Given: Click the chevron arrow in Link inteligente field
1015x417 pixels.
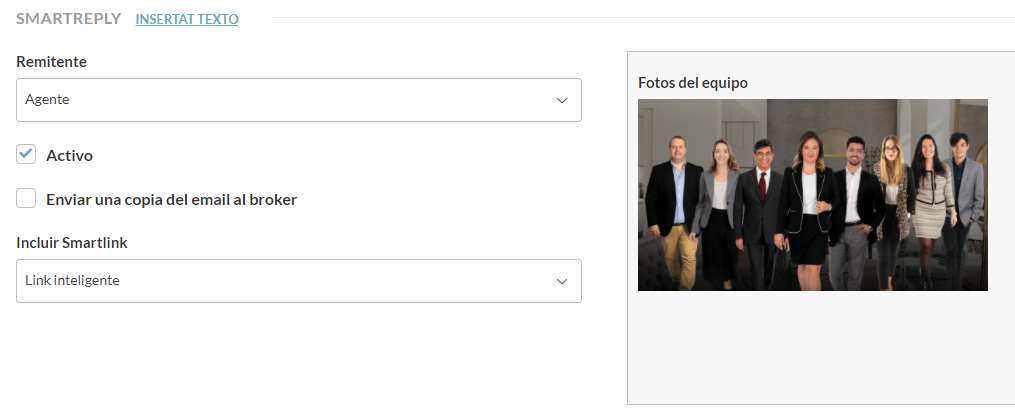Looking at the screenshot, I should click(562, 281).
